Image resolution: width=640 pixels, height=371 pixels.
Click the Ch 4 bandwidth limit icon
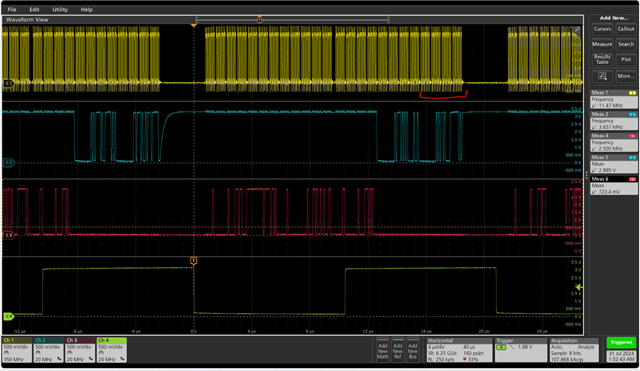pos(122,359)
